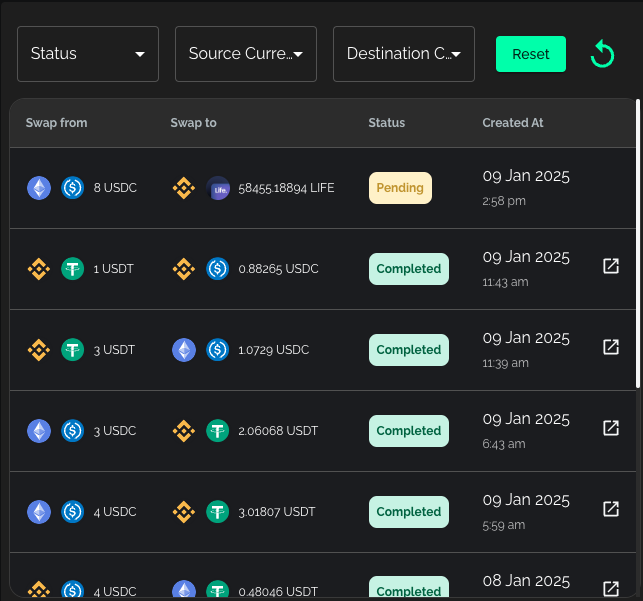Viewport: 643px width, 601px height.
Task: Select the 1.0729 USDC amount
Action: (274, 350)
